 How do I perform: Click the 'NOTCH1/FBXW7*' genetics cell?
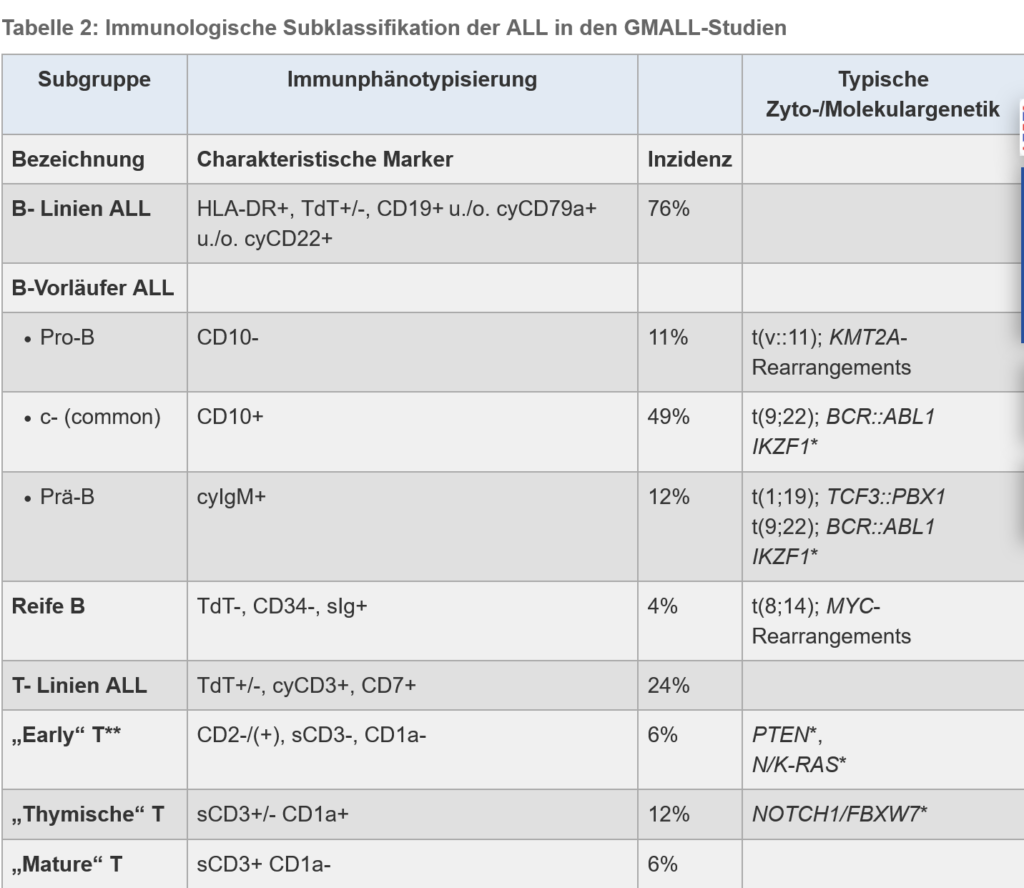click(x=839, y=814)
